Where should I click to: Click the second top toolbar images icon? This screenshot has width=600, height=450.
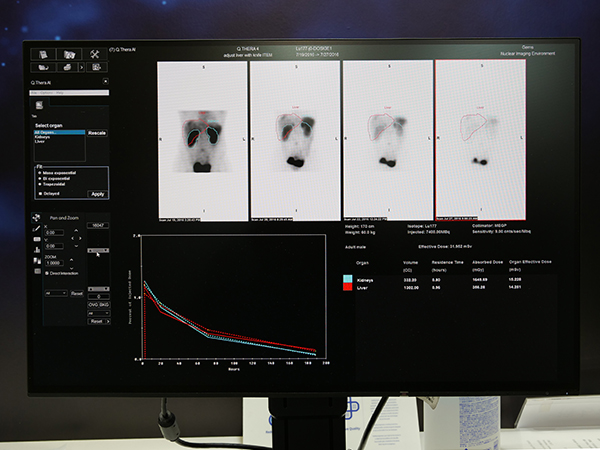69,54
